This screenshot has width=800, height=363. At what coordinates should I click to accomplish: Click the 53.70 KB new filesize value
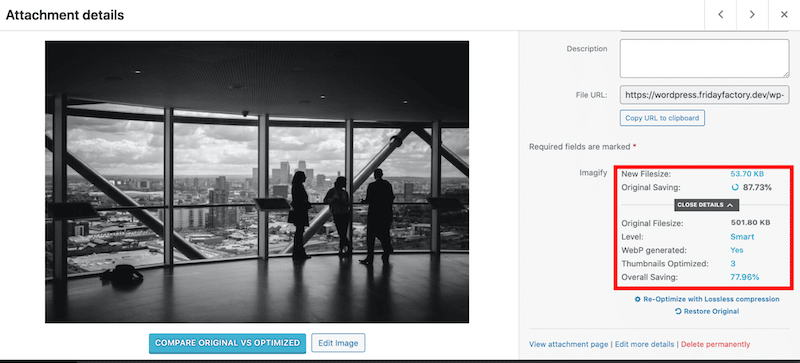click(747, 174)
